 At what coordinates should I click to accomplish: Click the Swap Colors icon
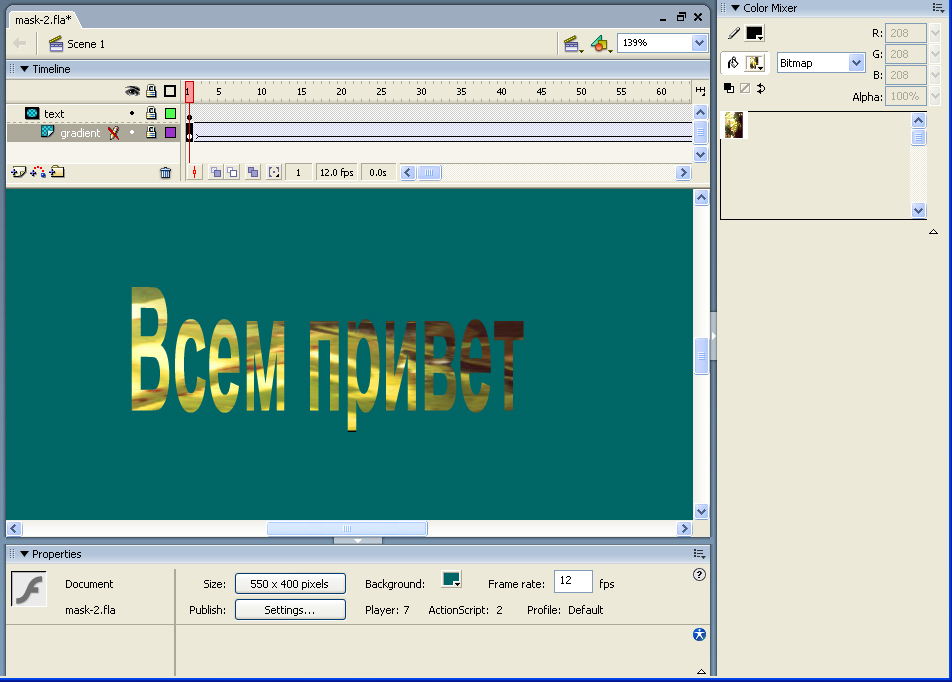coord(760,88)
